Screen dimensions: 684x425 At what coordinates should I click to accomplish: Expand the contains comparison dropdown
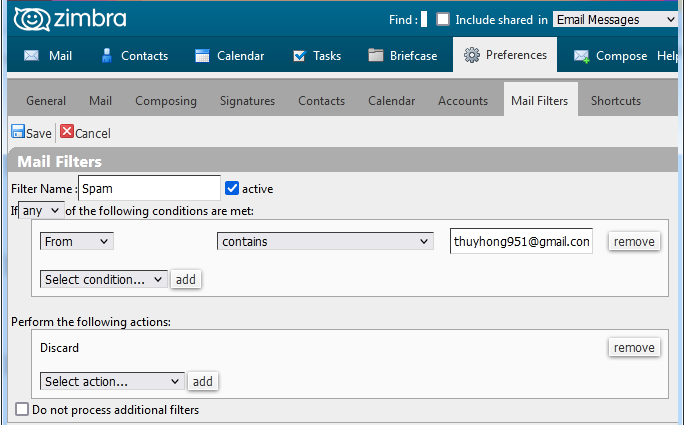pos(325,241)
